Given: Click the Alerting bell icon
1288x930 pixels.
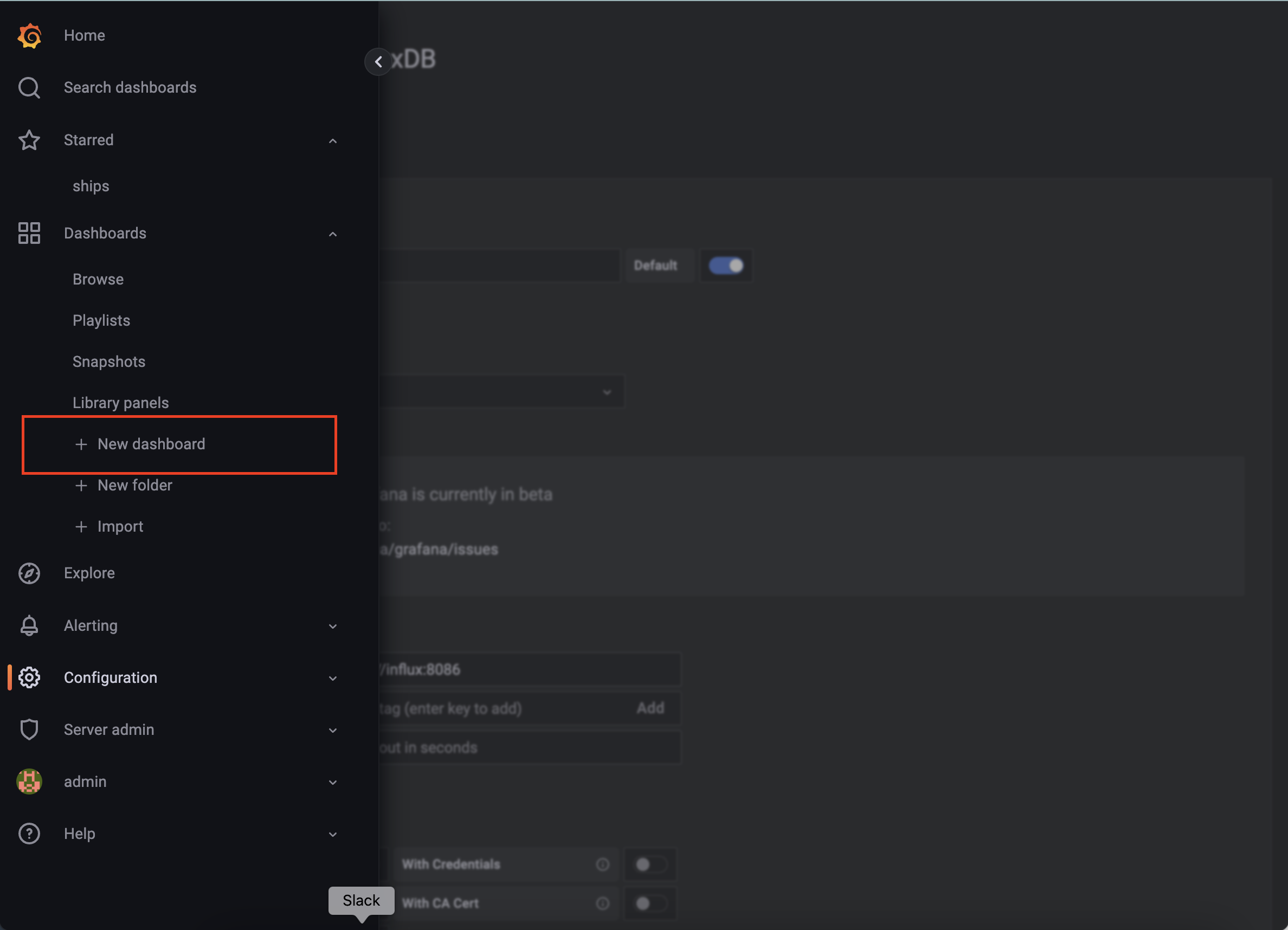Looking at the screenshot, I should (29, 625).
